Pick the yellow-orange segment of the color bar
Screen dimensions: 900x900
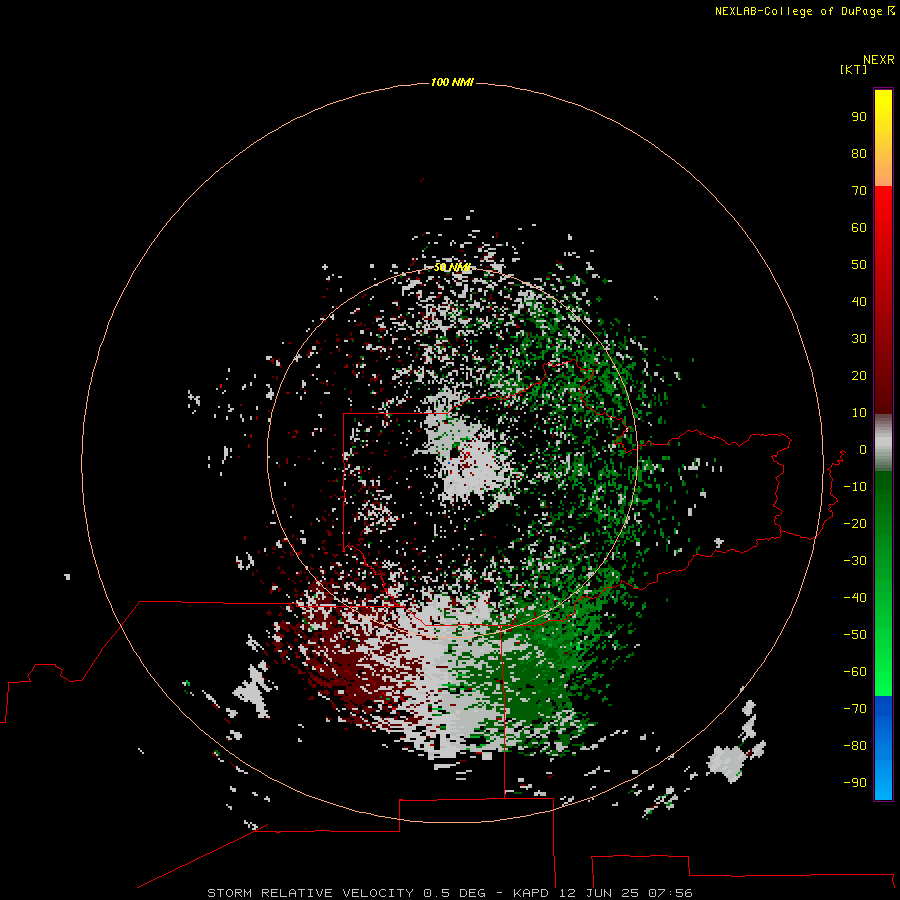pyautogui.click(x=883, y=138)
